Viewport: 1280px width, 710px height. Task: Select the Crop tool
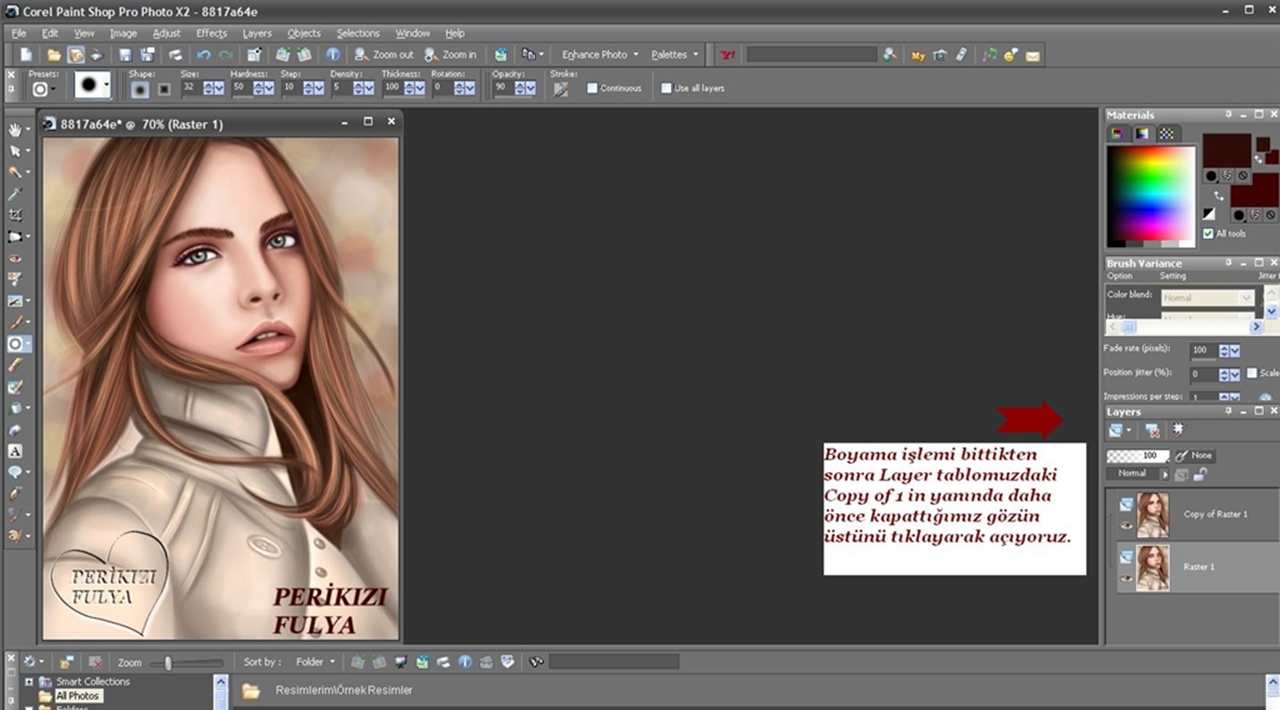(15, 215)
